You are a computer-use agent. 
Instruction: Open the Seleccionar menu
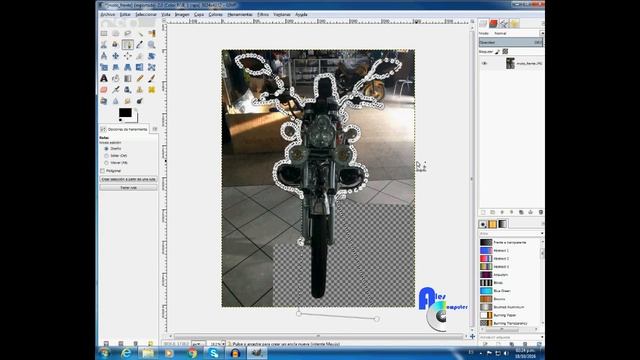tap(146, 14)
